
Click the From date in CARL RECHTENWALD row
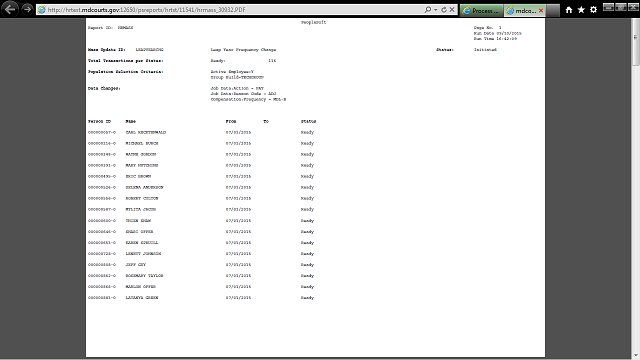point(238,133)
